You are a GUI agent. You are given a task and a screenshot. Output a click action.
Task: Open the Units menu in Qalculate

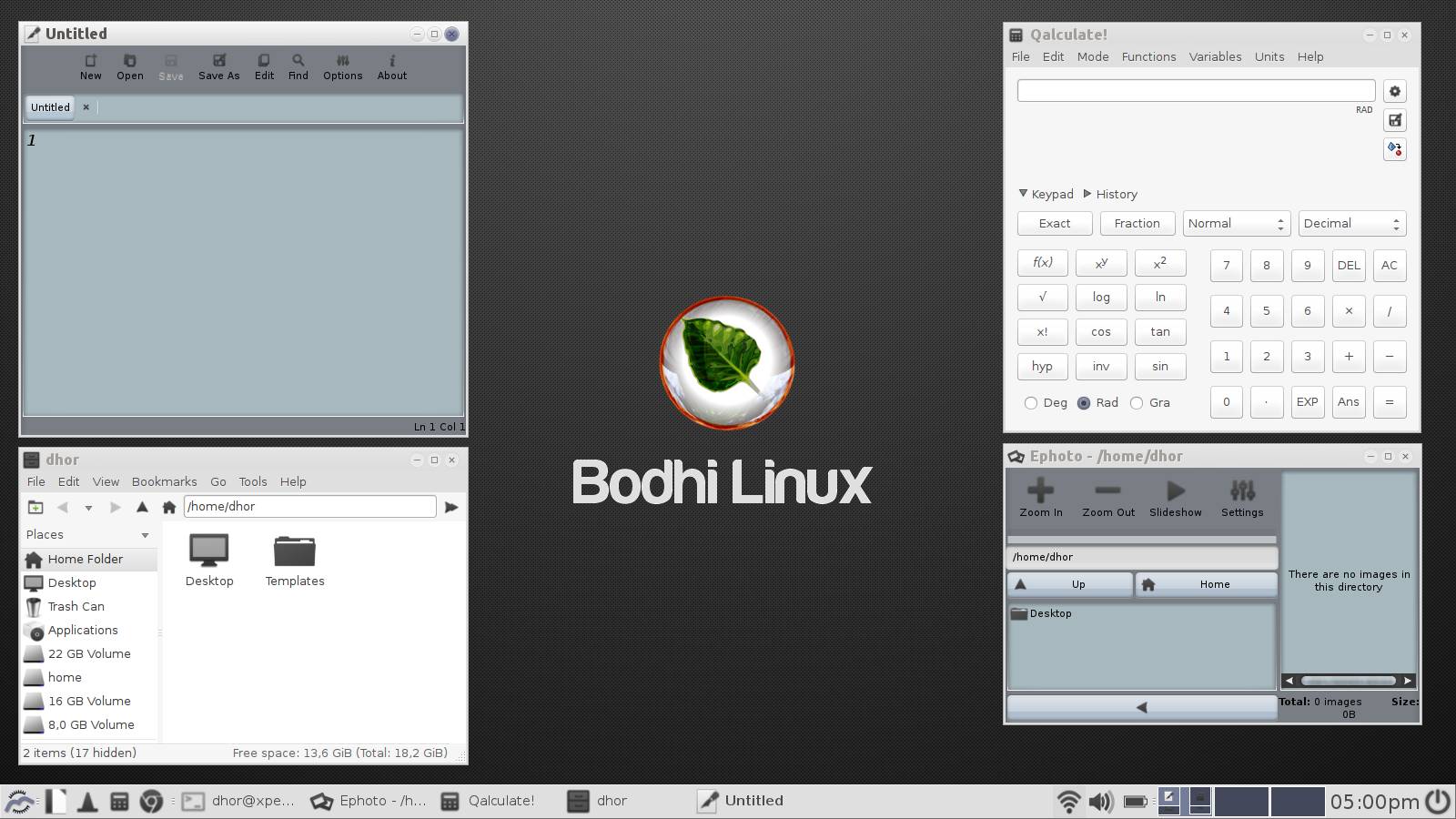pos(1269,56)
